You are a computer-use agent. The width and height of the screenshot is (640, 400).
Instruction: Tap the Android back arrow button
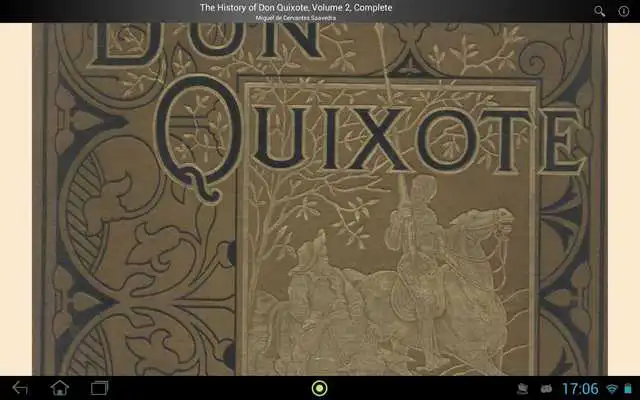tap(20, 388)
